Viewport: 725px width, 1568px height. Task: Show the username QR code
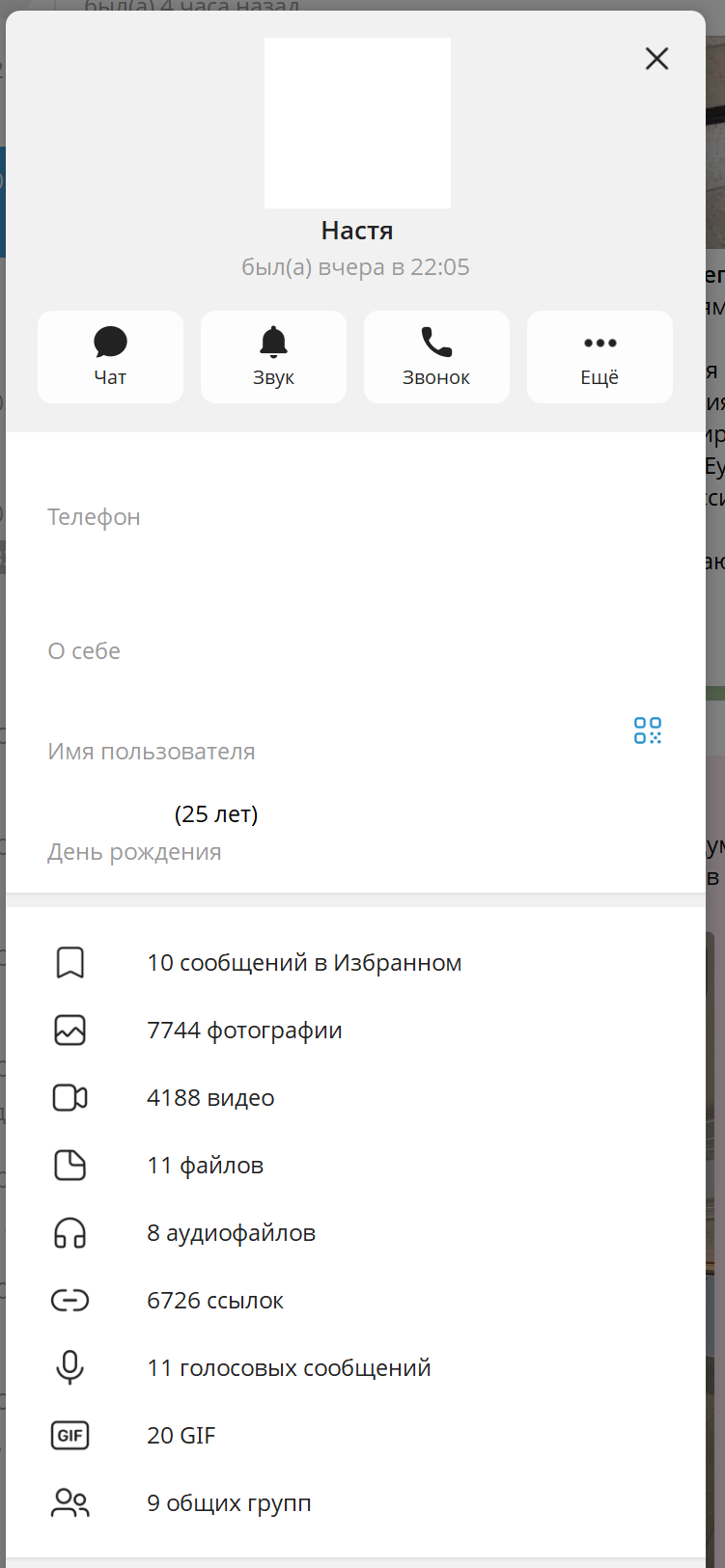tap(648, 730)
